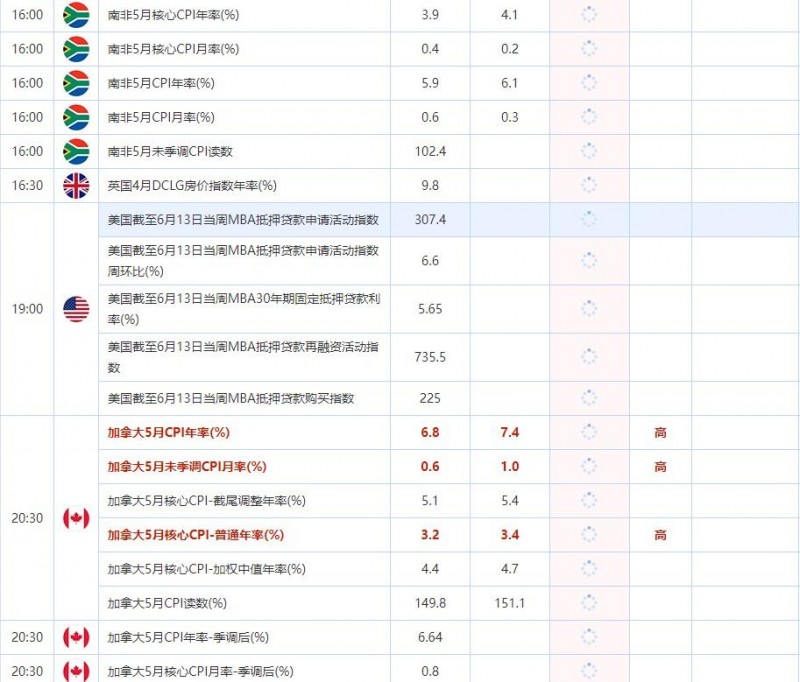Viewport: 800px width, 682px height.
Task: Open 加拿大5月核心CPI-加权中值年率(%) indicator
Action: point(206,569)
